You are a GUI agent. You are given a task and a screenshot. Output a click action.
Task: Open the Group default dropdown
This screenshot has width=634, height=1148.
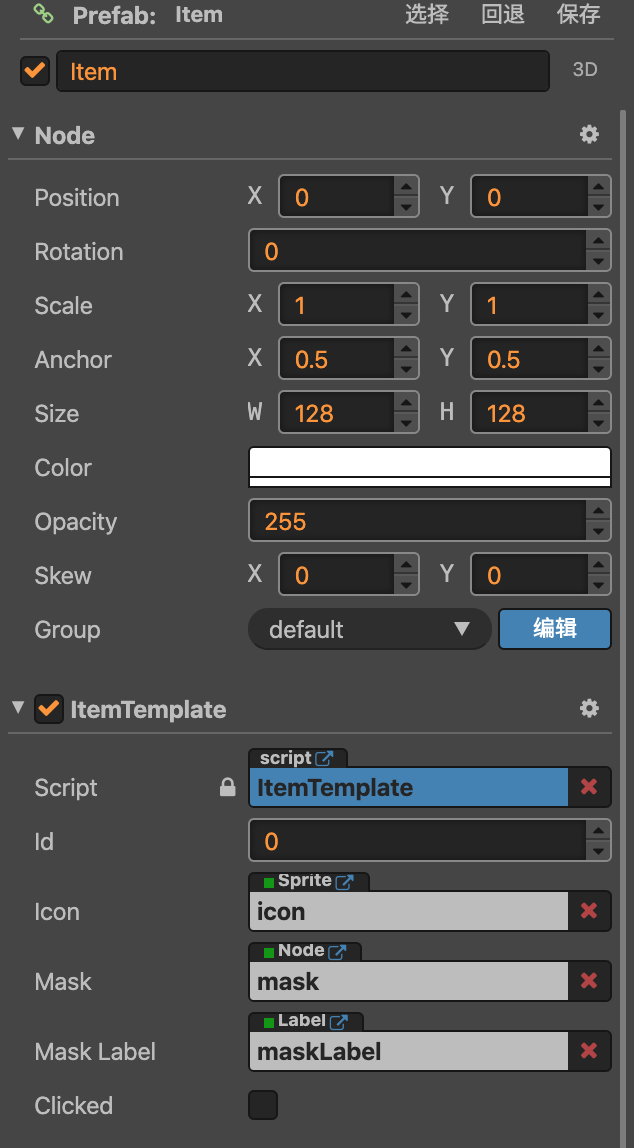[x=369, y=629]
